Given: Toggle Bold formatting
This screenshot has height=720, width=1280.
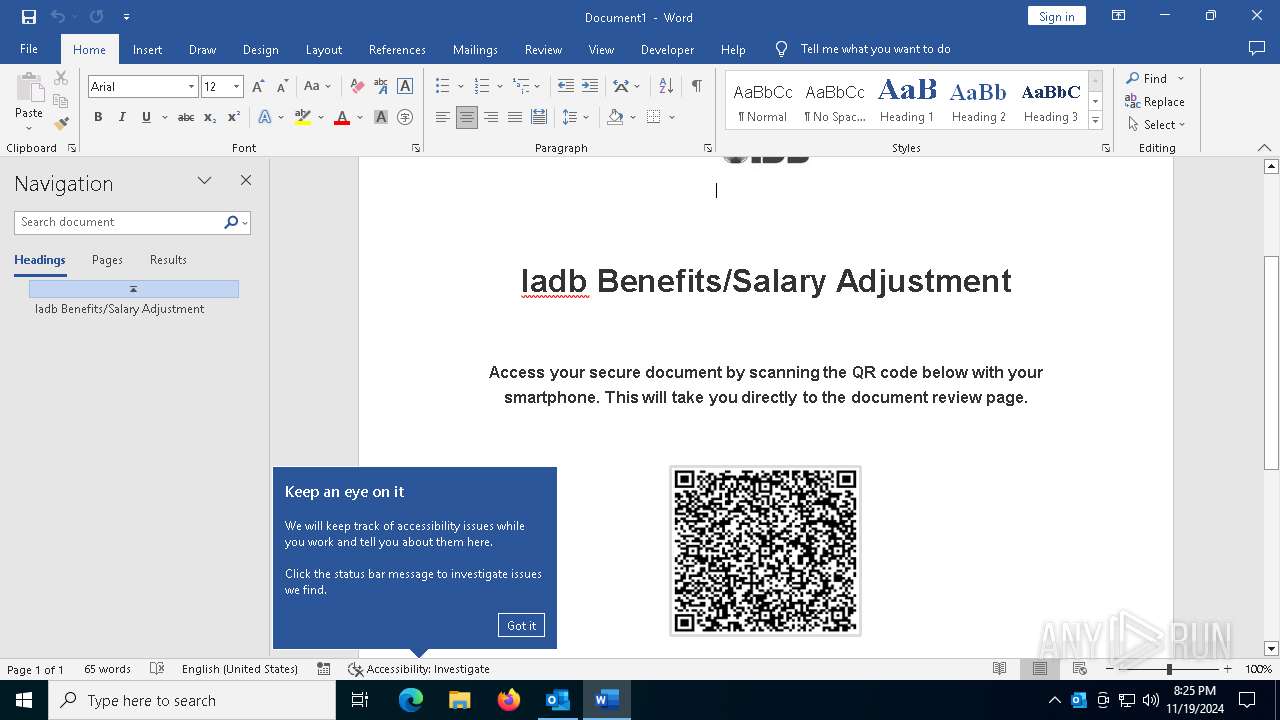Looking at the screenshot, I should 98,117.
